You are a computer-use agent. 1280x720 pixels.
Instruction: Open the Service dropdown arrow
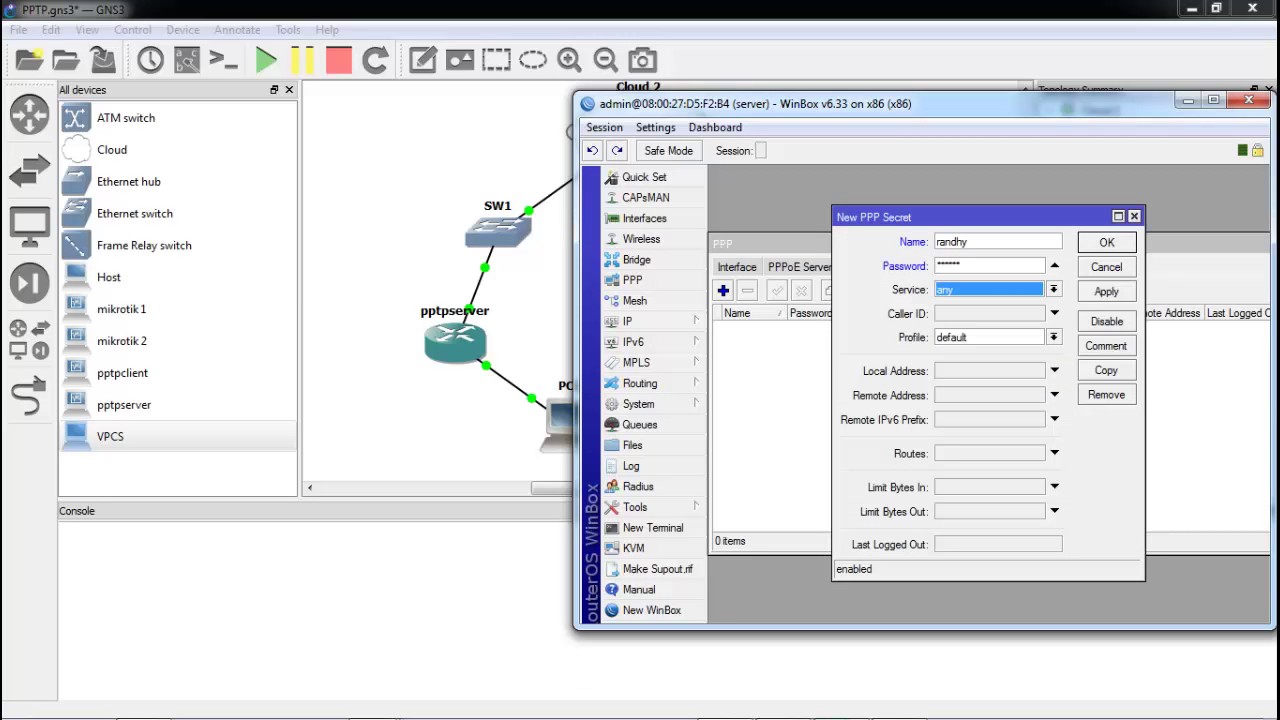1053,289
